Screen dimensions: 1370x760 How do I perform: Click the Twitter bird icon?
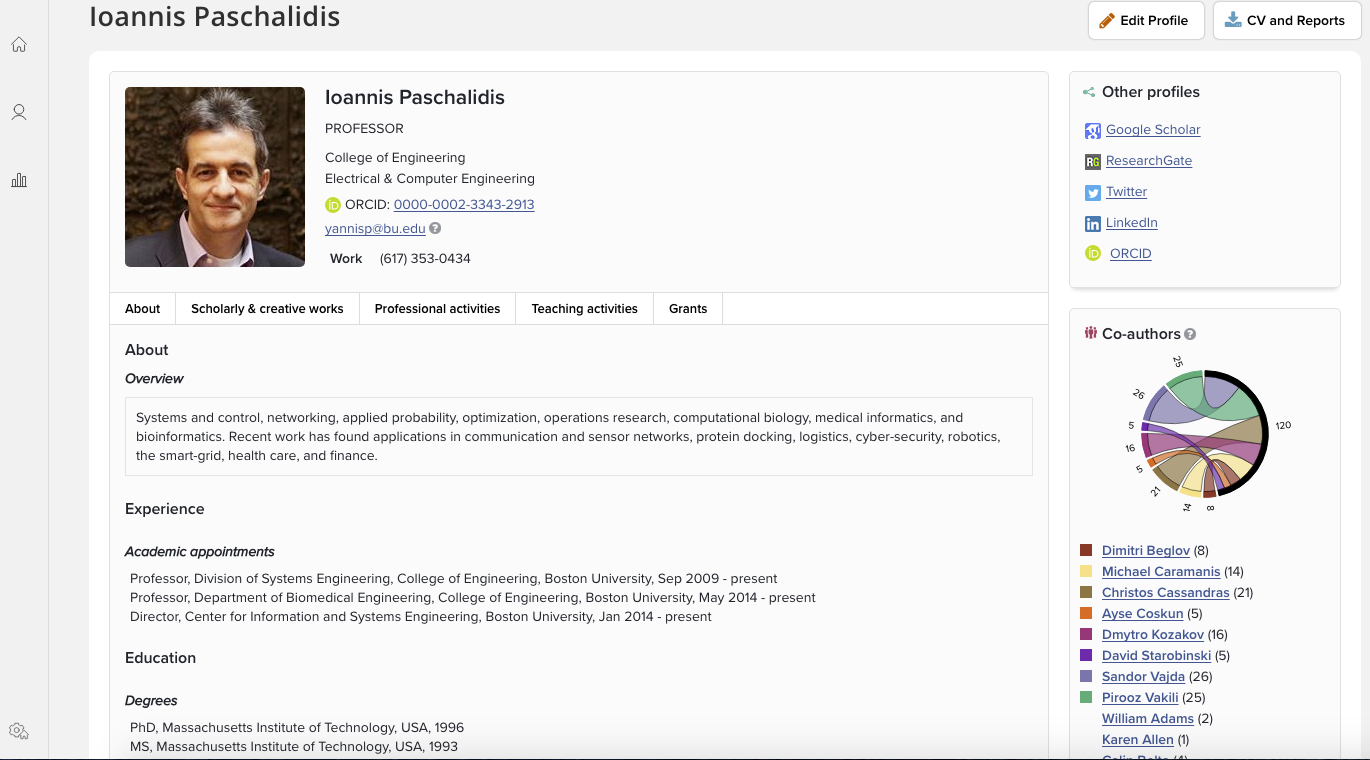[1093, 192]
